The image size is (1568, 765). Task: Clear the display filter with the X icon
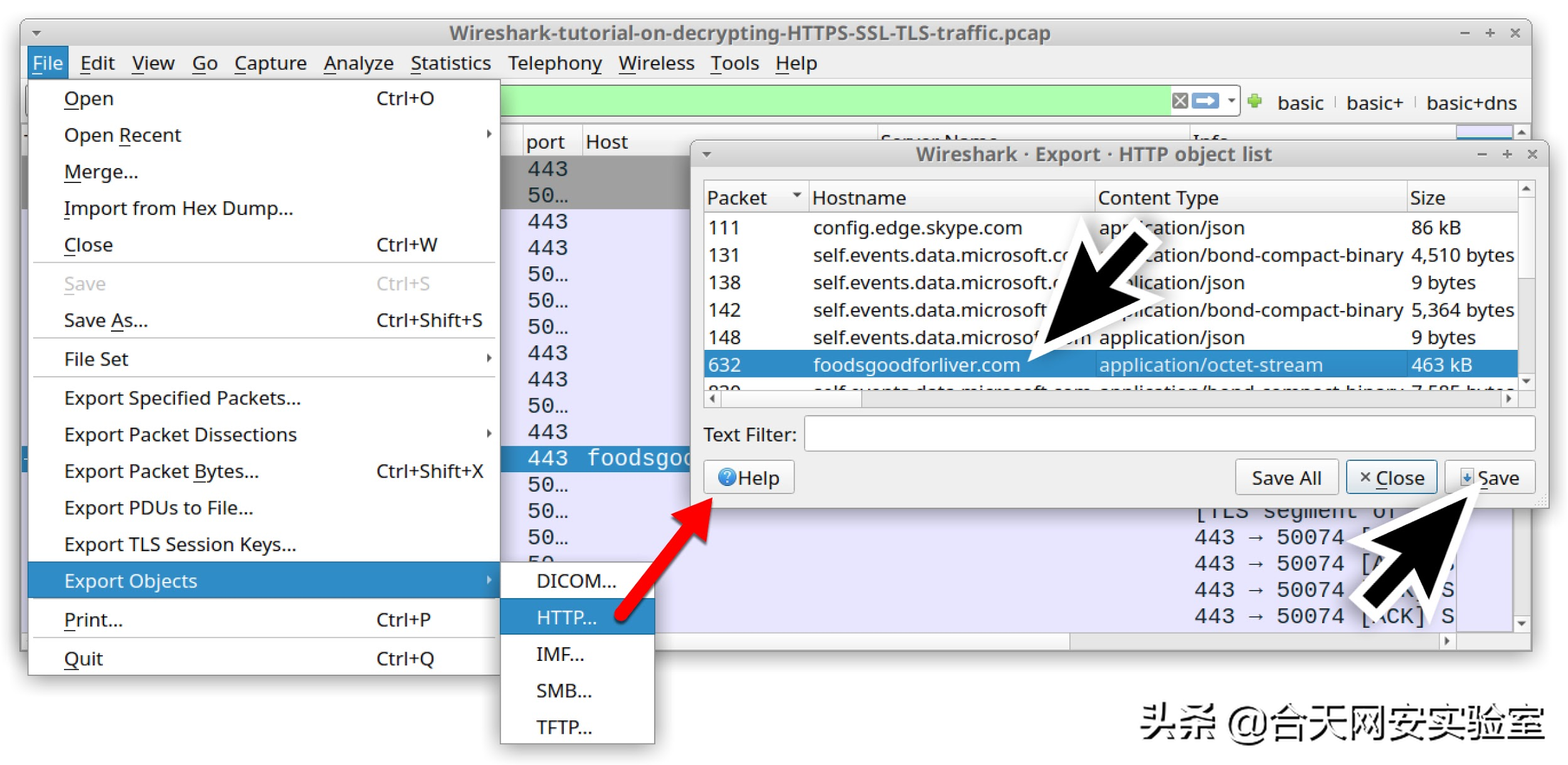point(1180,100)
